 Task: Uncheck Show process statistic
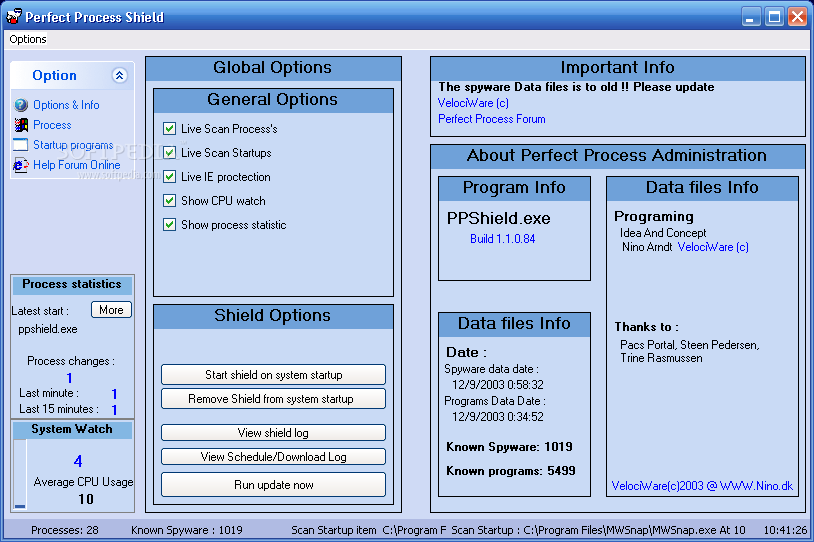169,224
